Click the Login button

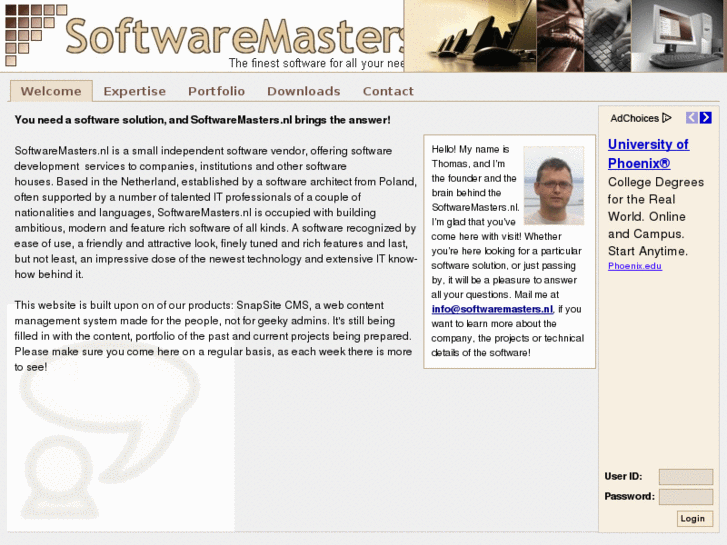pos(695,519)
